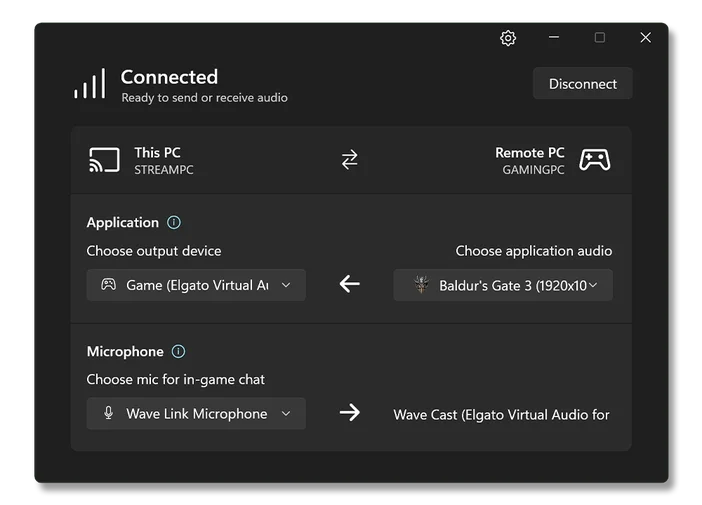Open the Game (Elgato Virtual Audio) output dropdown

tap(196, 285)
